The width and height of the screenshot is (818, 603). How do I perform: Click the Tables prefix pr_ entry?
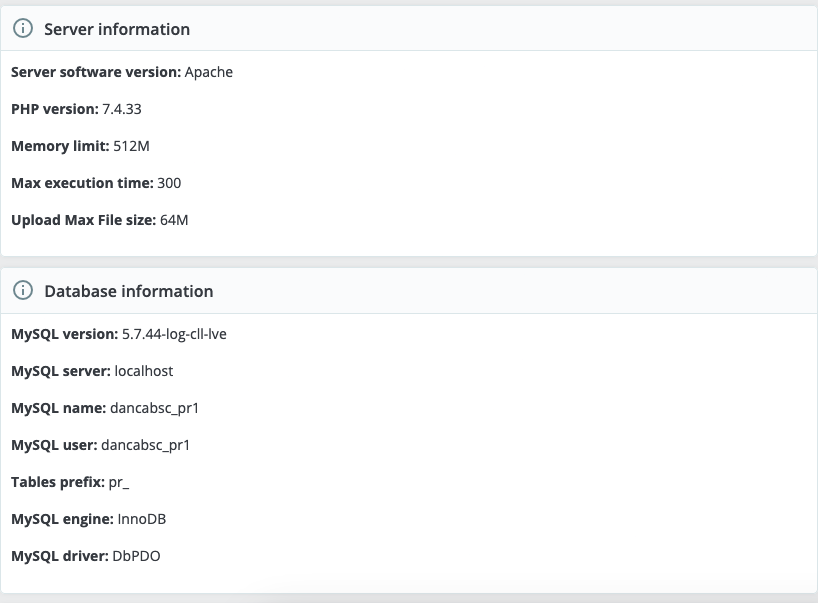pos(70,482)
